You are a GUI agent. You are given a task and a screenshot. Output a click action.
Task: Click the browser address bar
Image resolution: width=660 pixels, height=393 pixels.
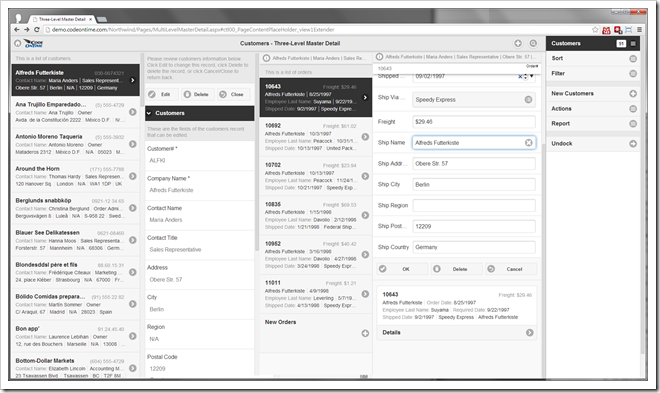(x=316, y=29)
